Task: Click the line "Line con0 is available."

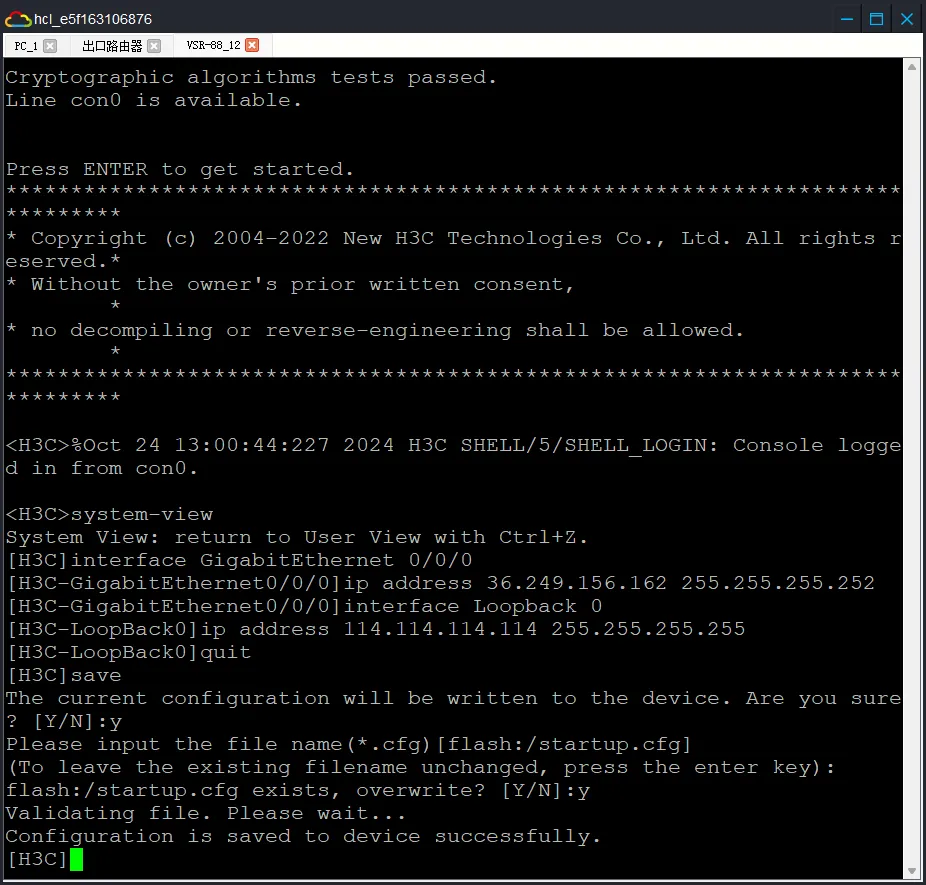Action: tap(154, 100)
